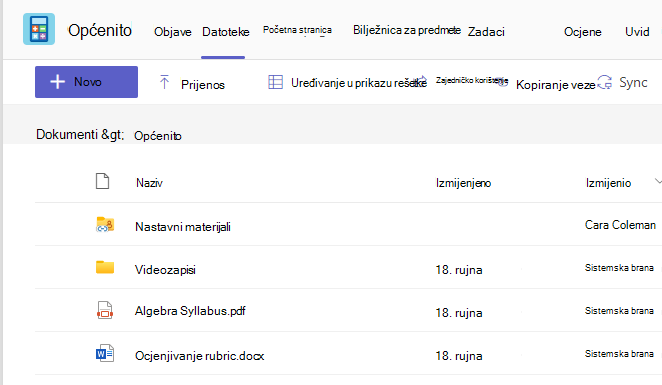The image size is (662, 385).
Task: Click Kopiranje veze
Action: tap(555, 85)
